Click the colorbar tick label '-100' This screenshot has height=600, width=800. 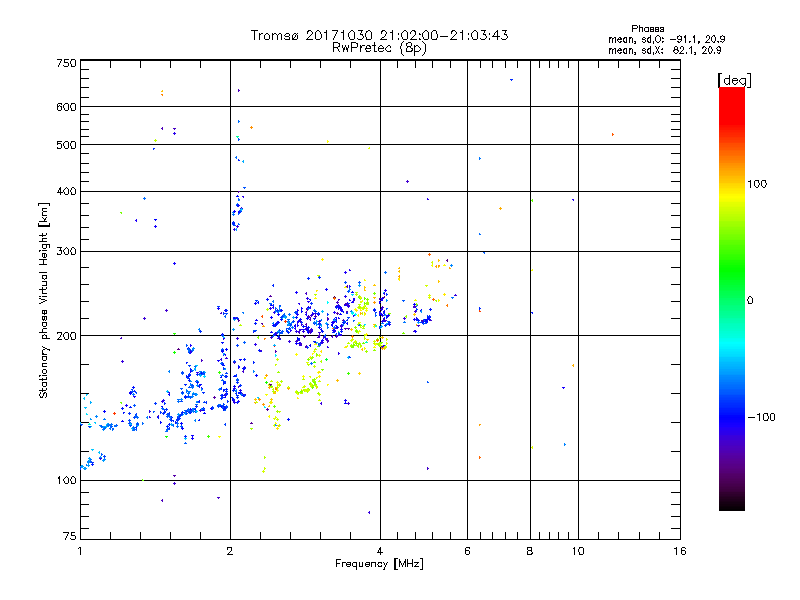[x=762, y=417]
